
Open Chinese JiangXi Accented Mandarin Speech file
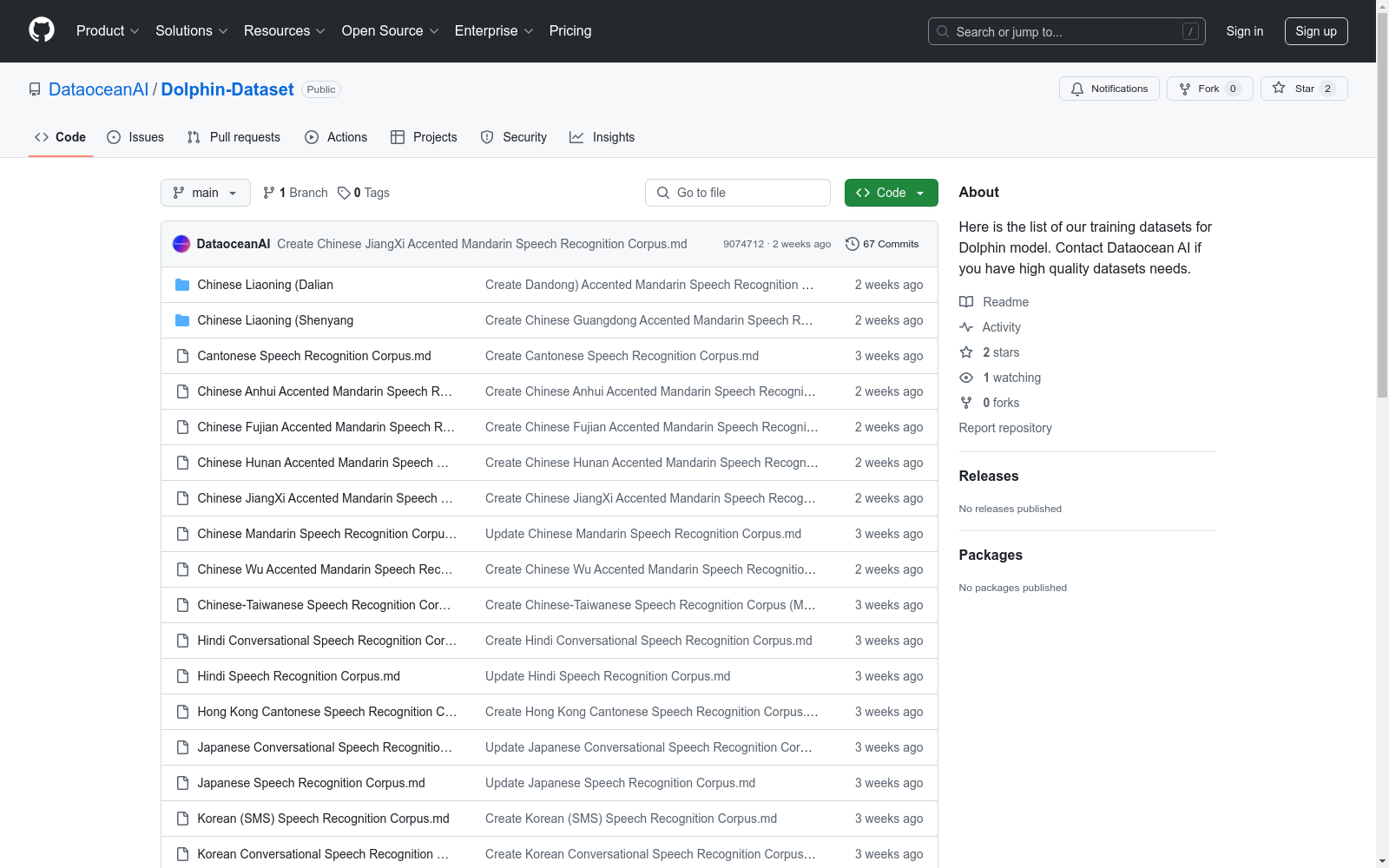[326, 498]
